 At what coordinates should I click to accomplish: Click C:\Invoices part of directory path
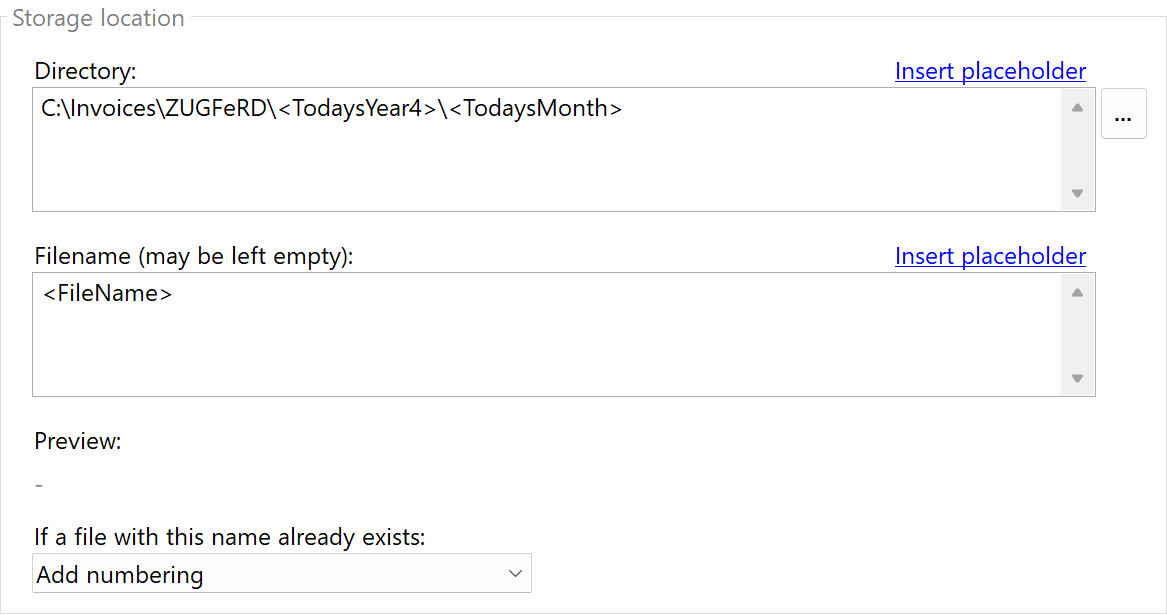pos(95,108)
